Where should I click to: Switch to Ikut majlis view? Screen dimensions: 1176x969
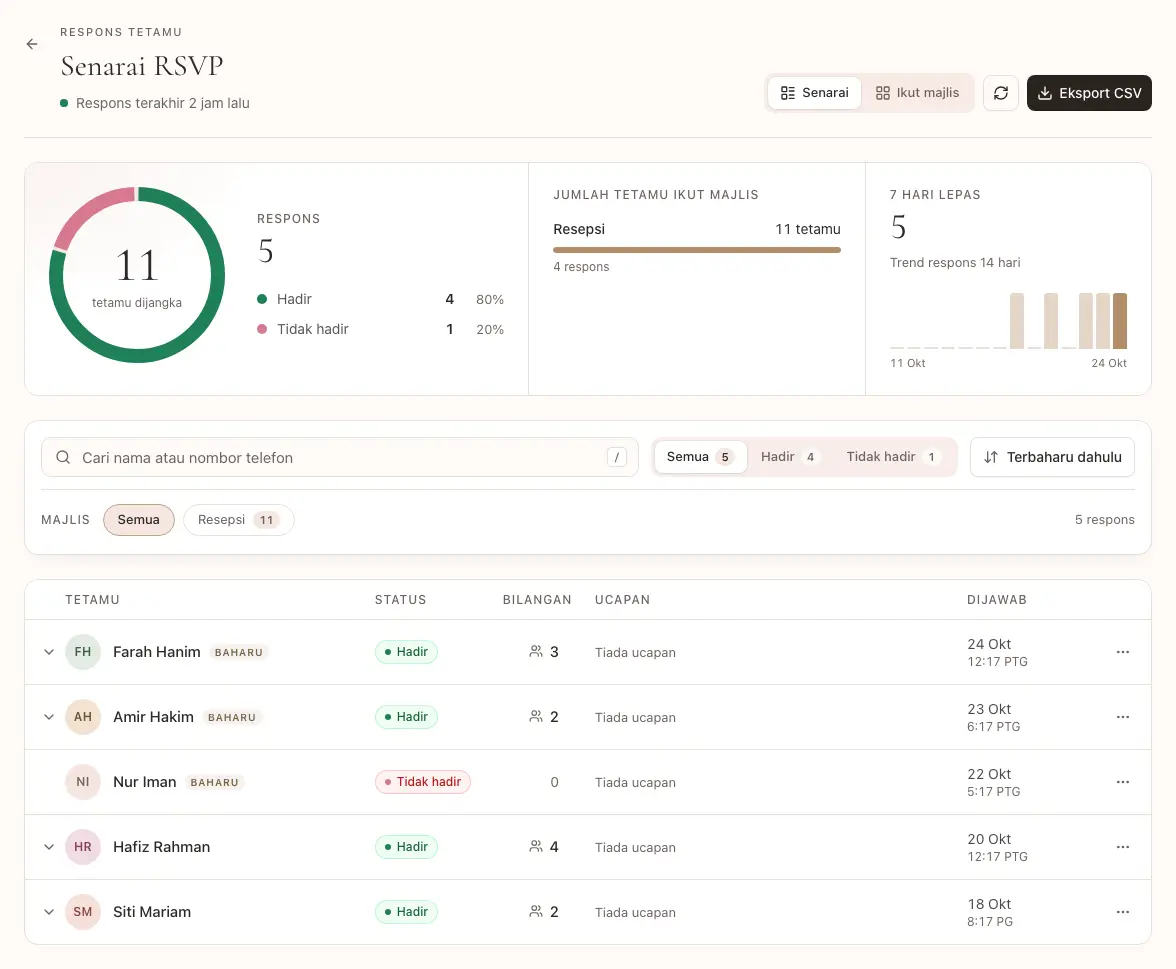[x=917, y=93]
